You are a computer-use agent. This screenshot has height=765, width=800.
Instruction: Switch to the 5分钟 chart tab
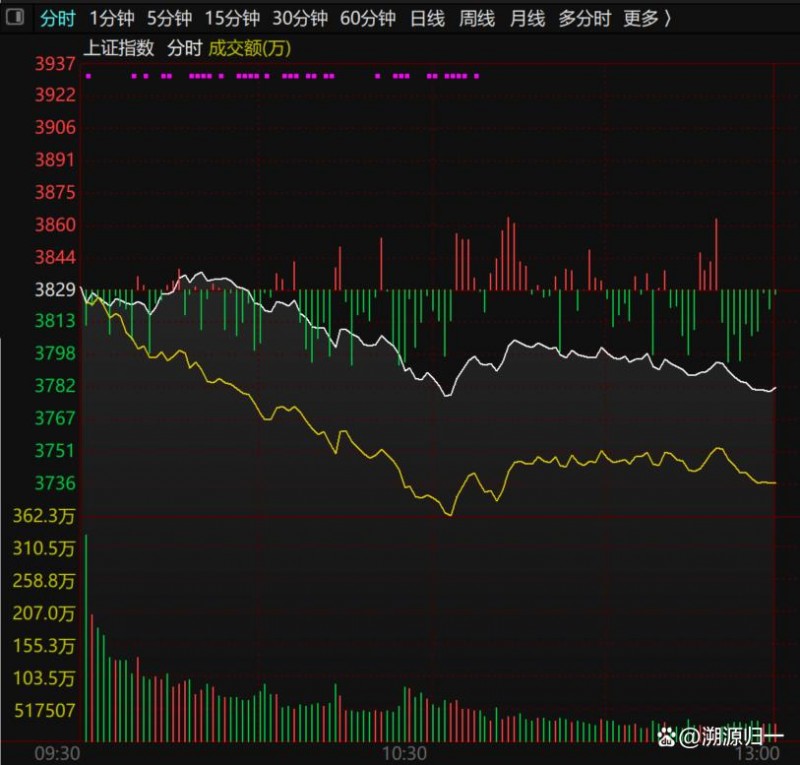[x=169, y=18]
